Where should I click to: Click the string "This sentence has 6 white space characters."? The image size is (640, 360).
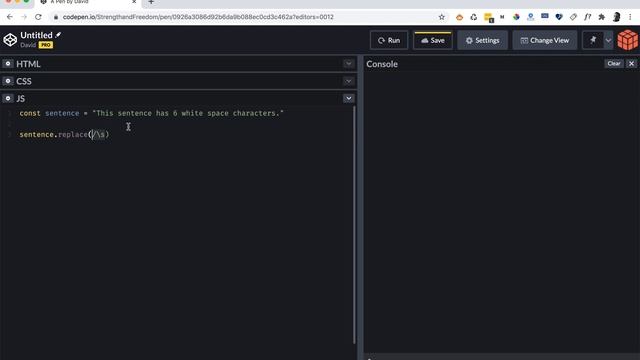pos(188,113)
